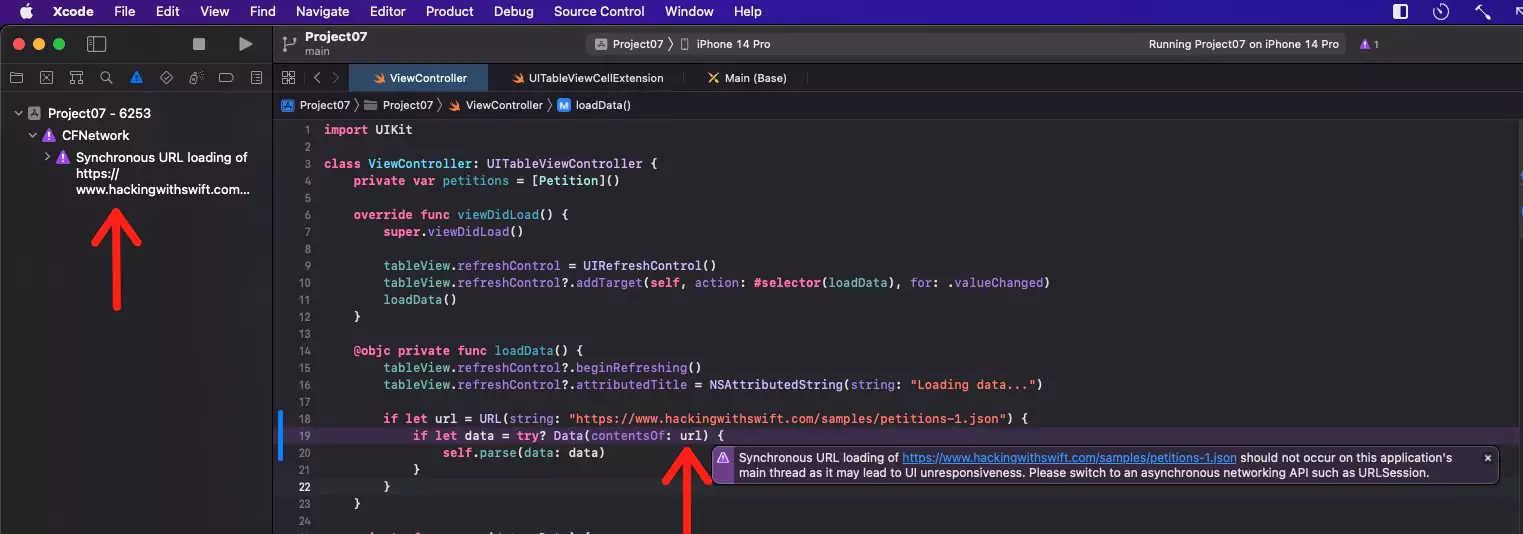
Task: Click the menu bar hammer icon
Action: pyautogui.click(x=1483, y=11)
